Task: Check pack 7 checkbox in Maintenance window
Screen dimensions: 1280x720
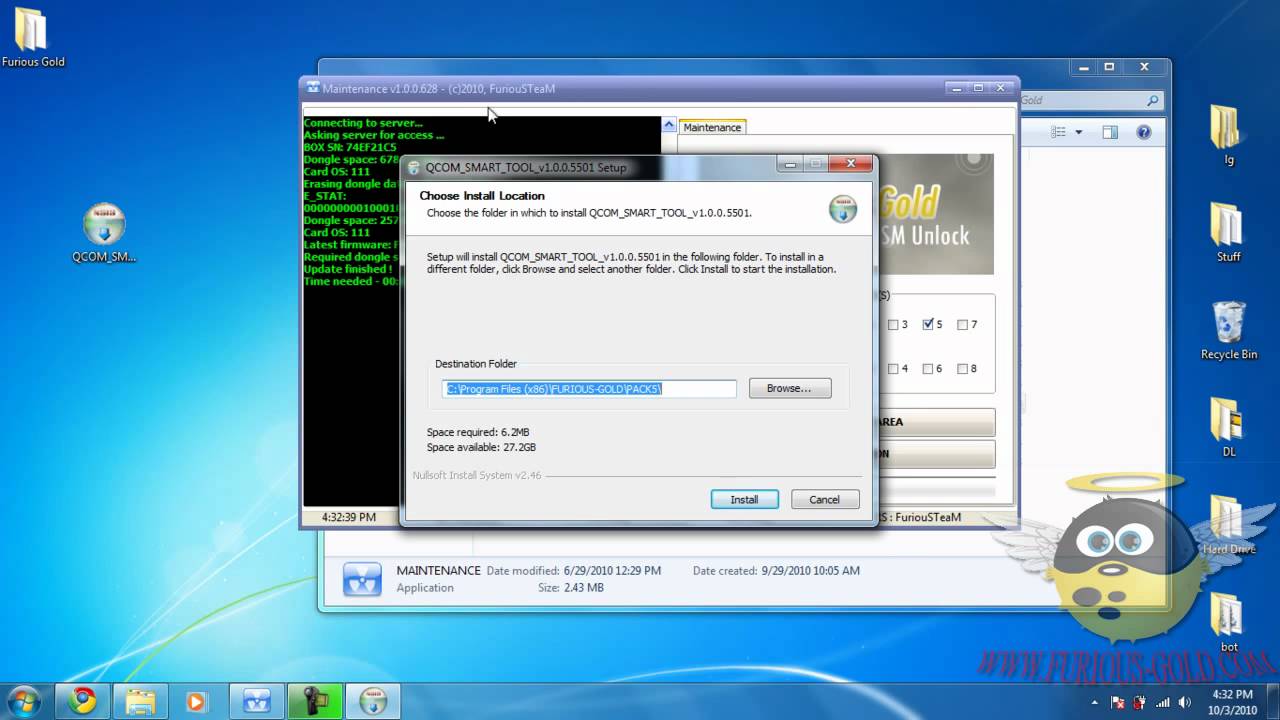Action: coord(962,324)
